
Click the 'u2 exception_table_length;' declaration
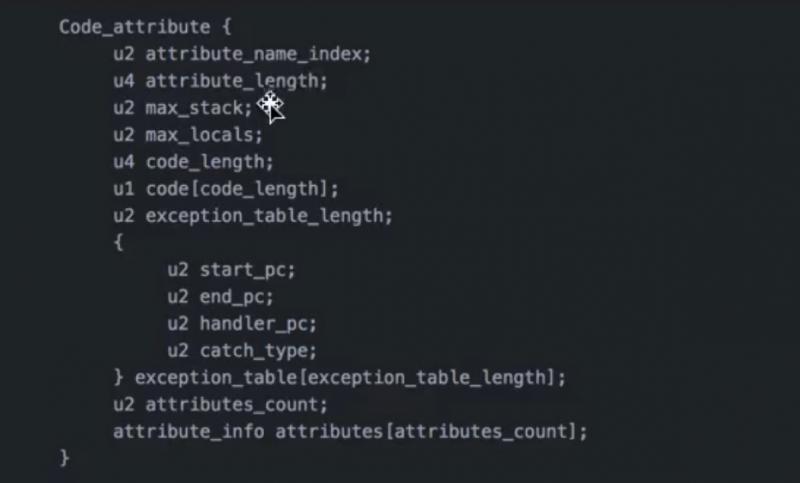click(x=253, y=216)
